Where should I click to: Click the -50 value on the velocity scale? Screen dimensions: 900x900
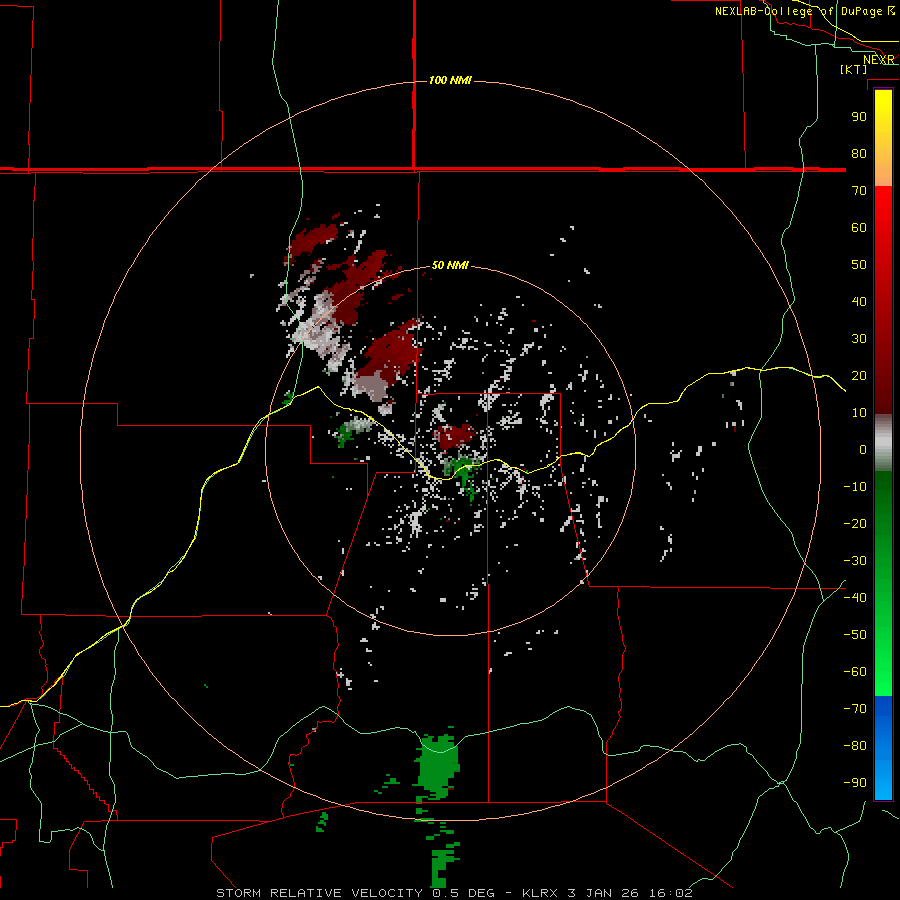pyautogui.click(x=855, y=635)
